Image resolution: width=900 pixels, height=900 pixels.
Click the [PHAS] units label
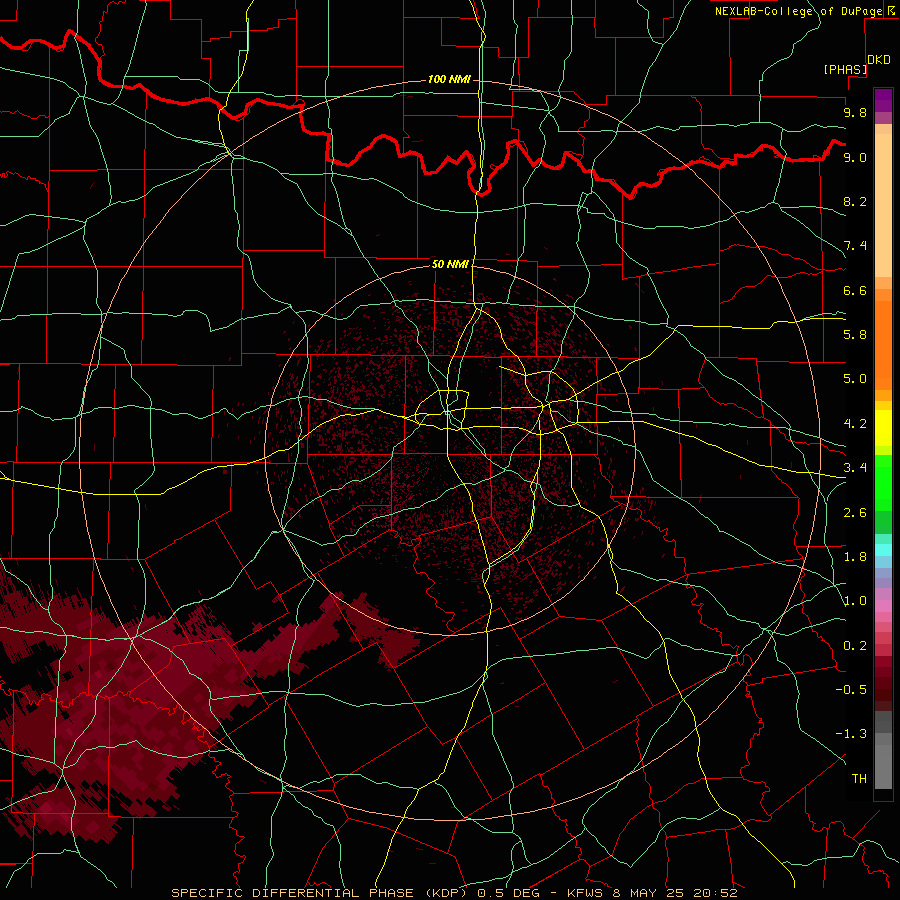click(x=845, y=69)
